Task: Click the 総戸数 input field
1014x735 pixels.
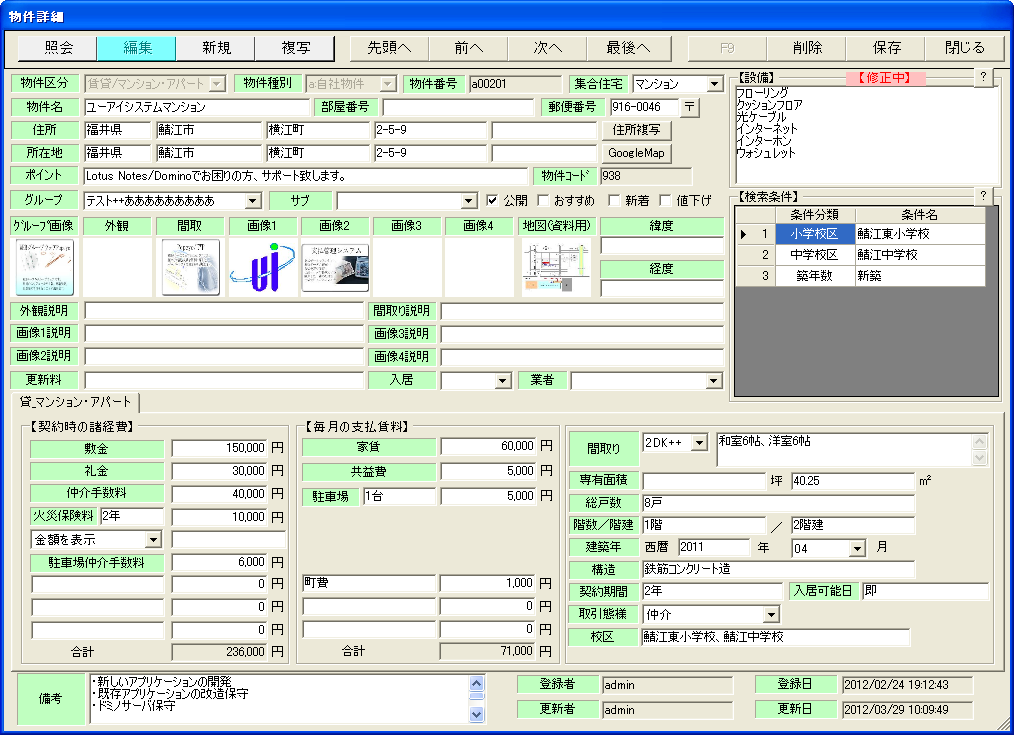Action: tap(779, 503)
